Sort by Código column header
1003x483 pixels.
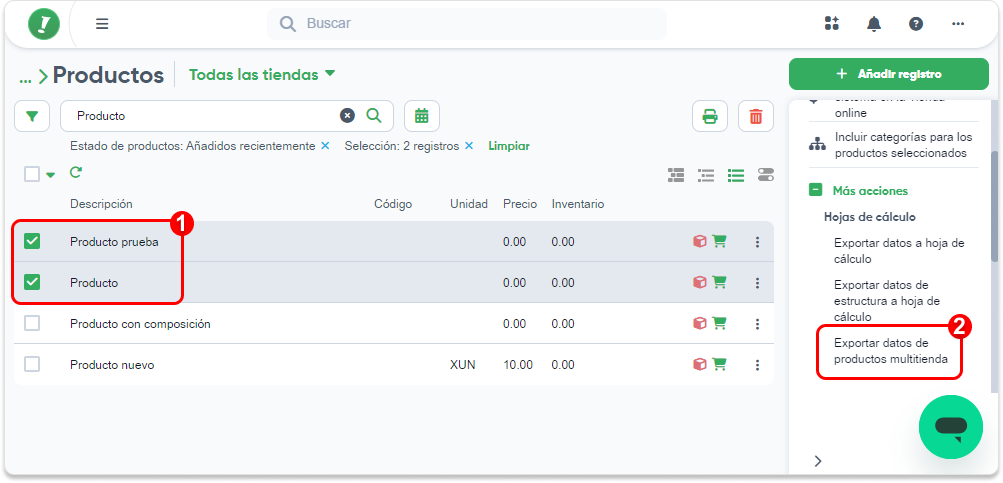[x=393, y=204]
